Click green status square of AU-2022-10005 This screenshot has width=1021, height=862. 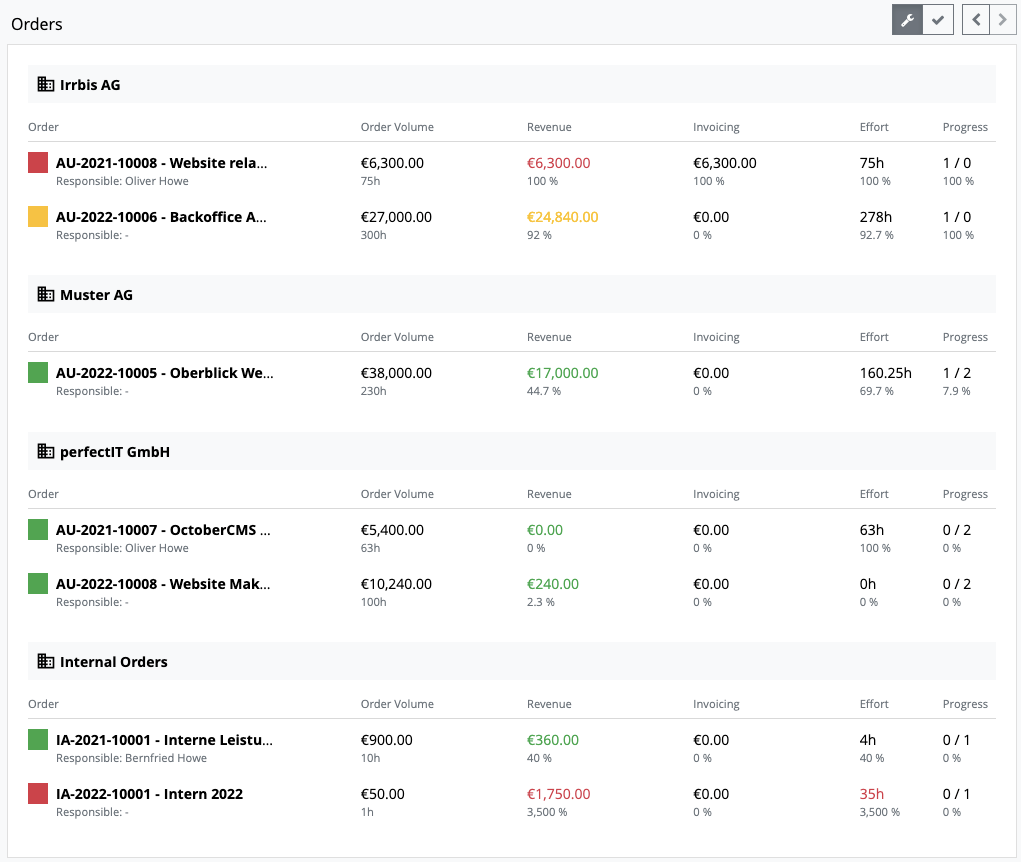(38, 373)
